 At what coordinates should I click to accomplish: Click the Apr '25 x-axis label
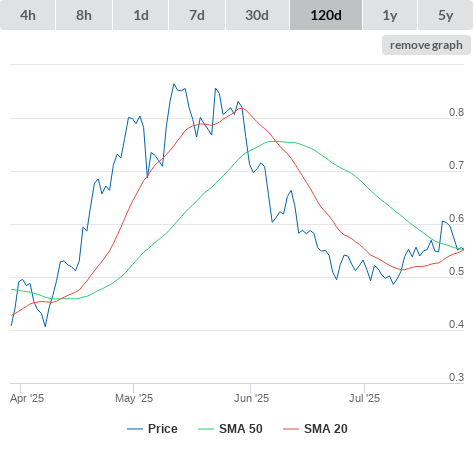point(27,398)
